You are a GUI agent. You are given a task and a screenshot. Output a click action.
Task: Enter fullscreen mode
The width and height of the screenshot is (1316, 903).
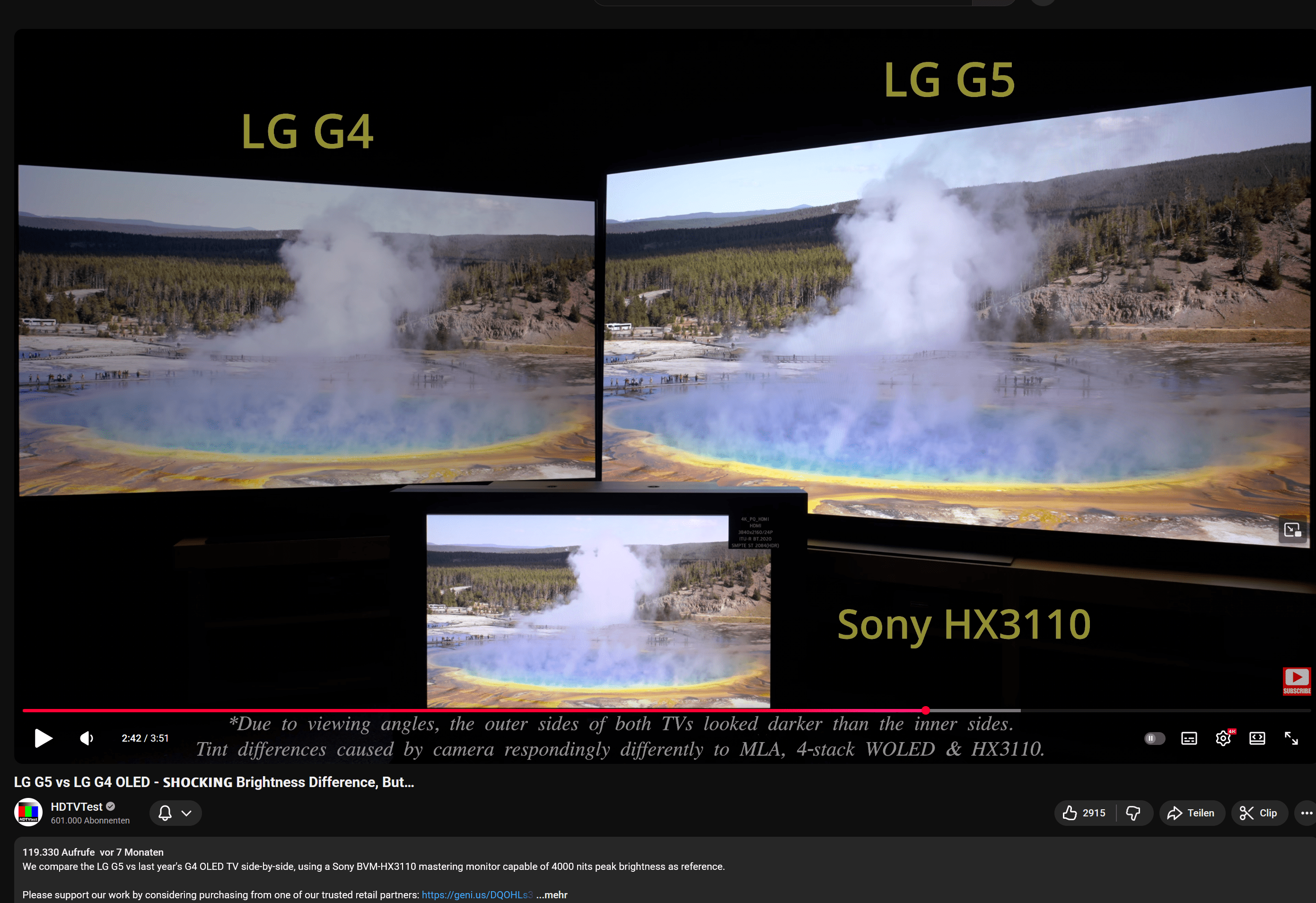click(x=1291, y=738)
